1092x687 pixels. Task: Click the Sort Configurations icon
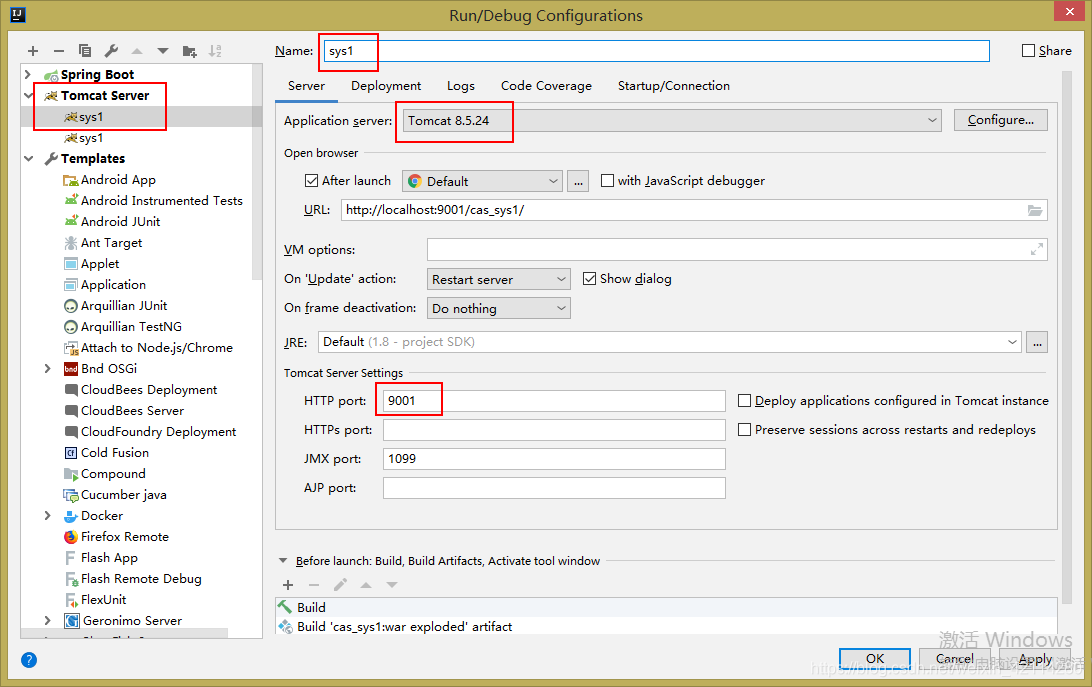215,51
